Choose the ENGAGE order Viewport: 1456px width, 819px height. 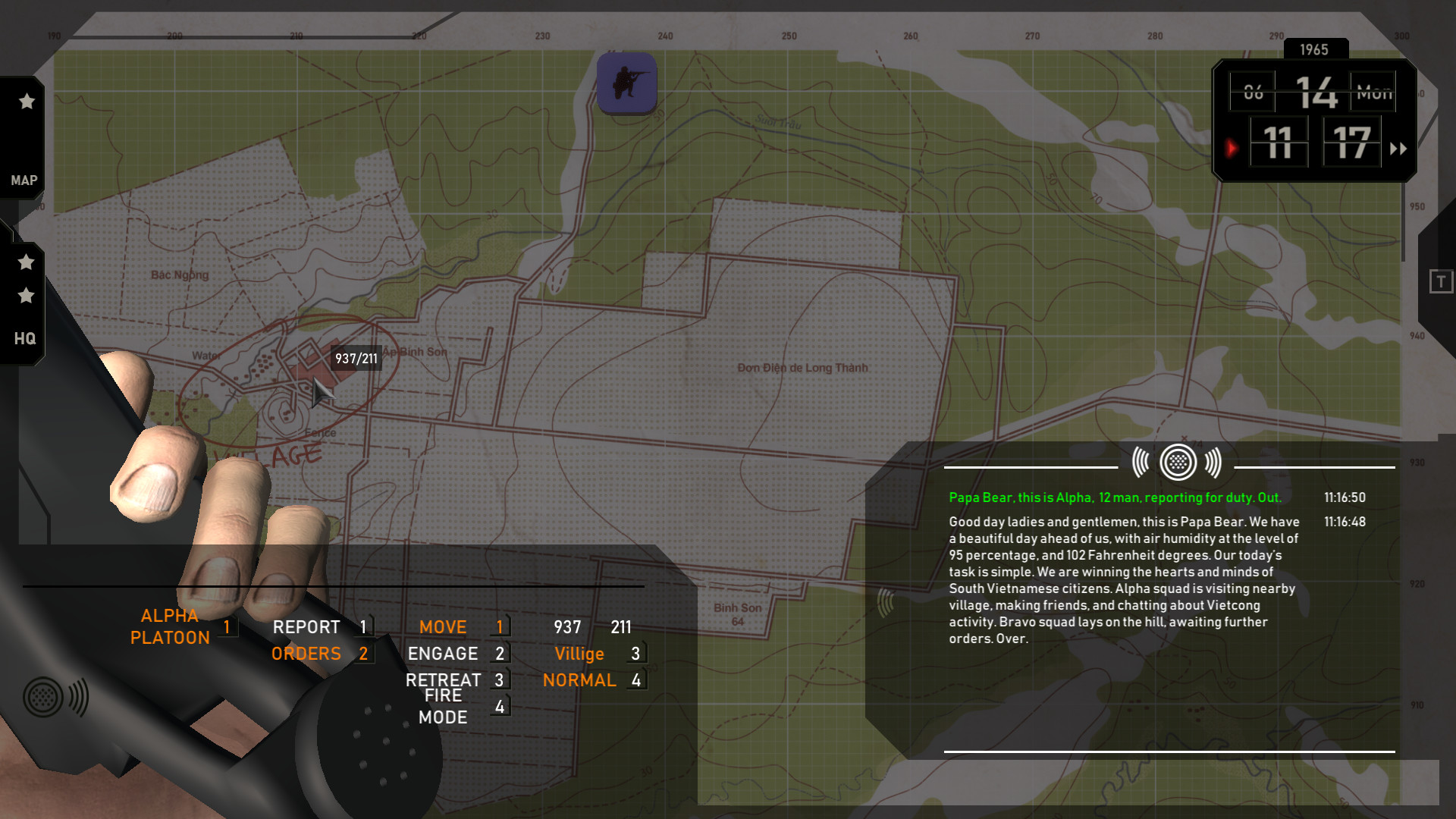(443, 654)
